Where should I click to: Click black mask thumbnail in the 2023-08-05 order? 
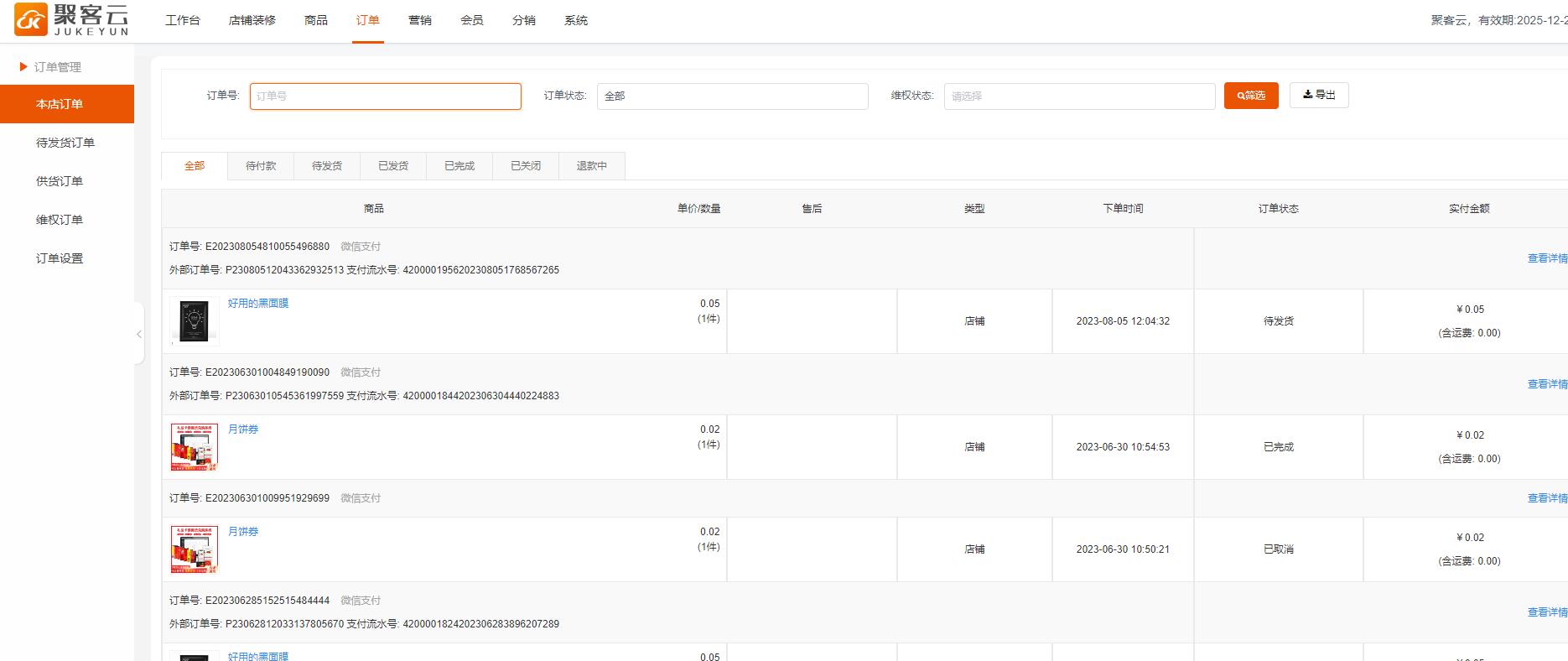click(x=195, y=321)
